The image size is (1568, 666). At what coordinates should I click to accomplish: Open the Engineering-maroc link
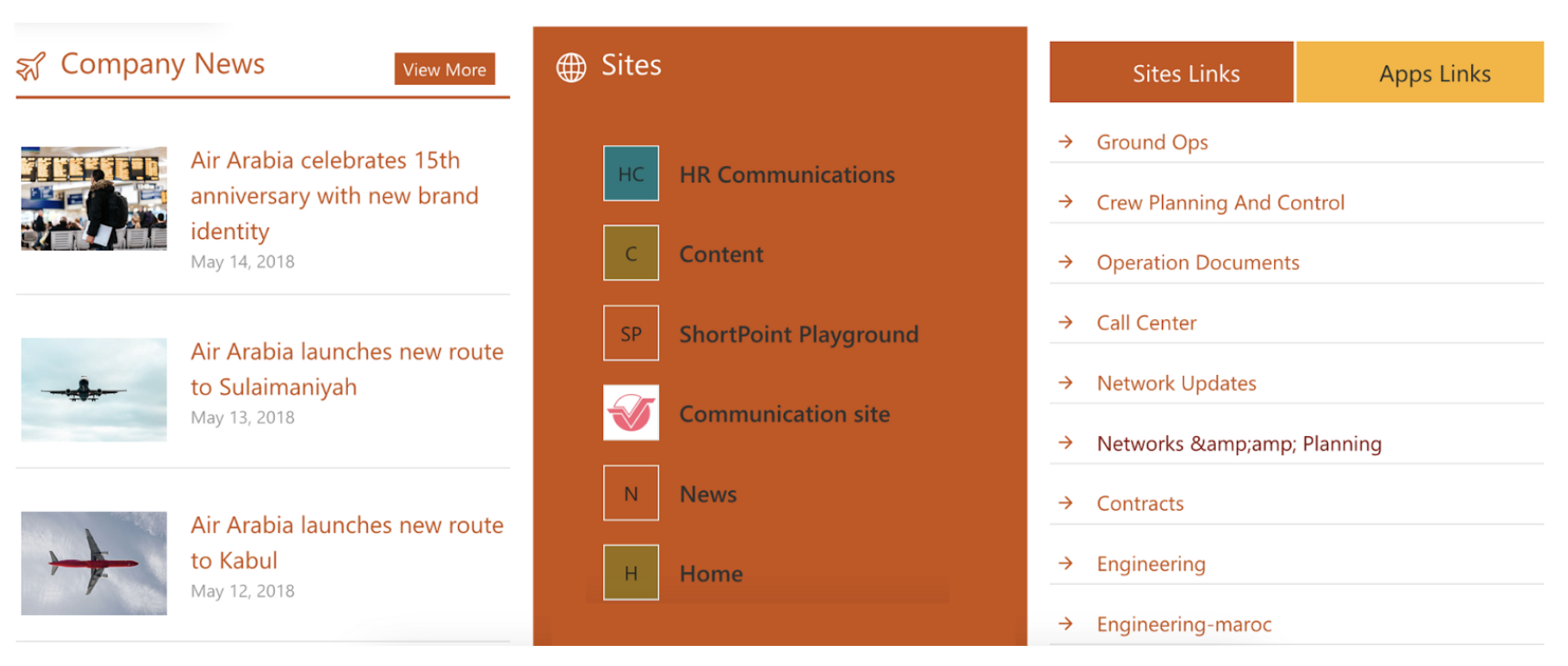pos(1184,624)
